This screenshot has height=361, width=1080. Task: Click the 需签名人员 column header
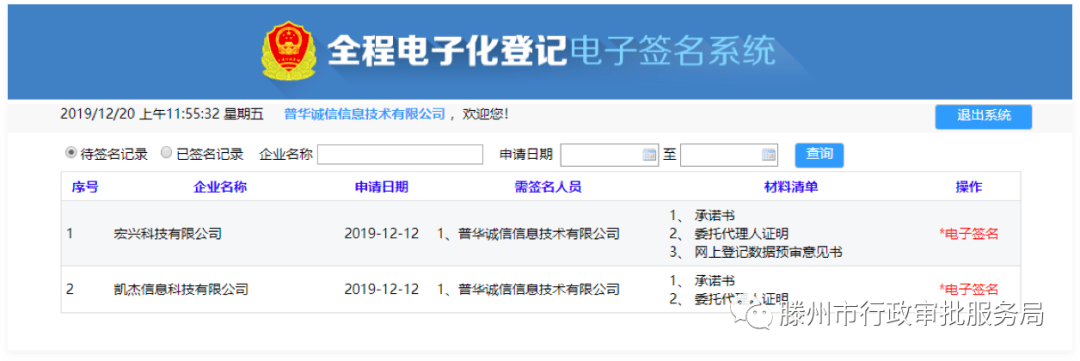(x=548, y=187)
